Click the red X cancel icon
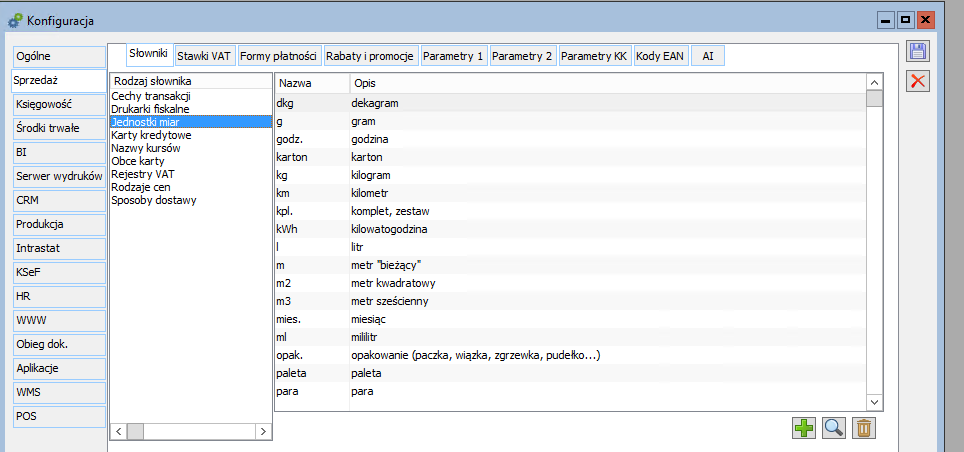 tap(918, 81)
